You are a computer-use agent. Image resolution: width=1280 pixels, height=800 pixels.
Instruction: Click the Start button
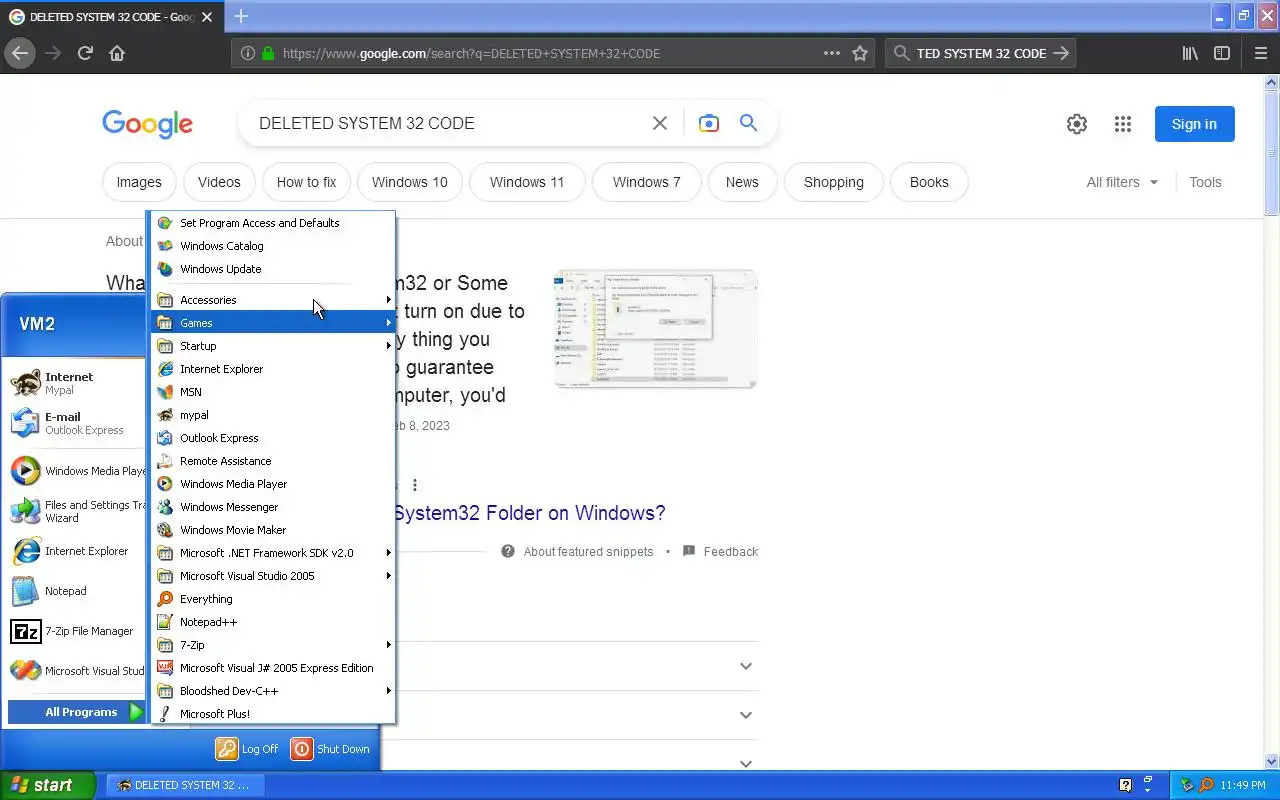click(x=47, y=785)
